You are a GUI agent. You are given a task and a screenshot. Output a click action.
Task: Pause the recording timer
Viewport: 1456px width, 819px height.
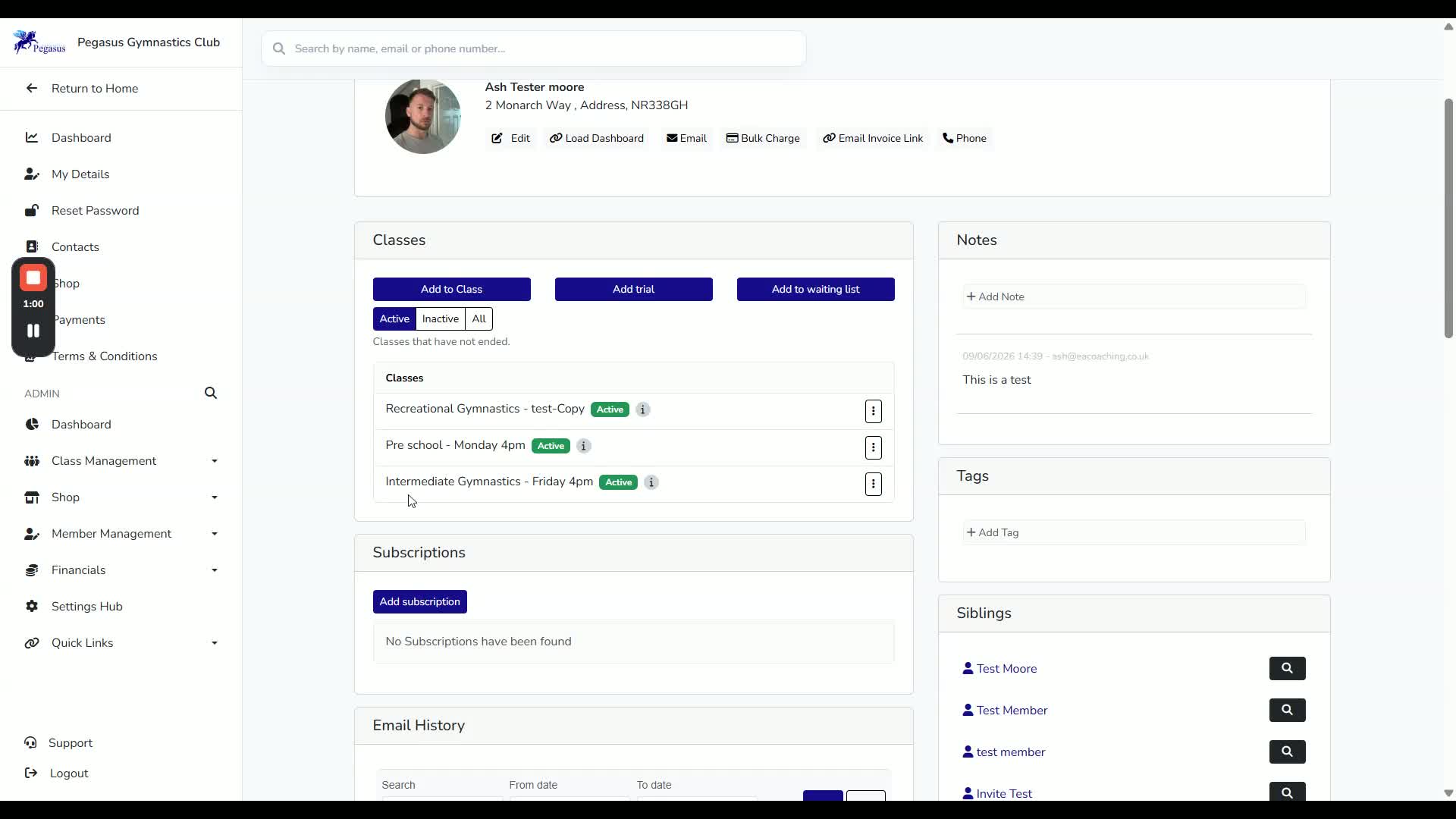(x=33, y=331)
